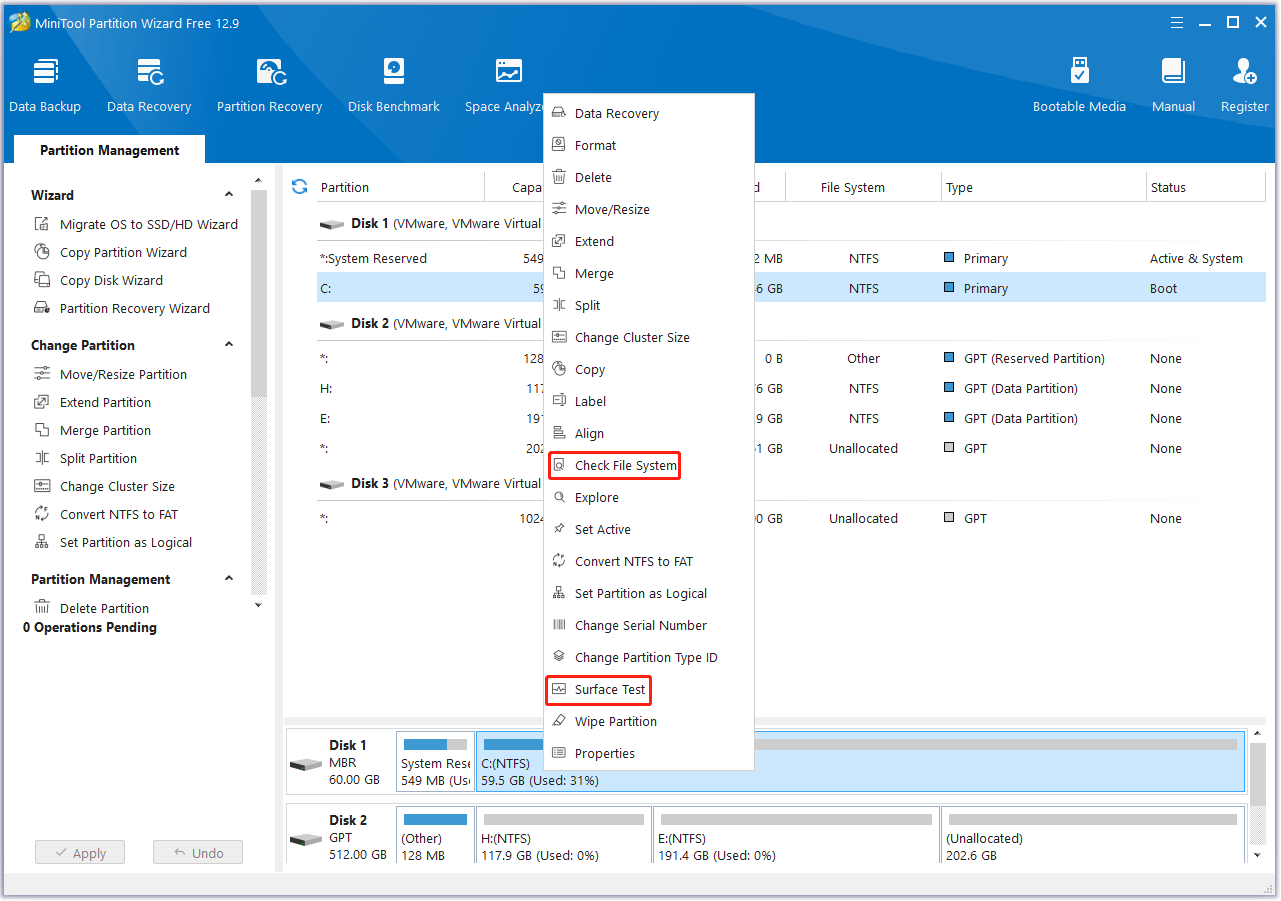1281x901 pixels.
Task: Sort by the Type column header
Action: [1044, 187]
